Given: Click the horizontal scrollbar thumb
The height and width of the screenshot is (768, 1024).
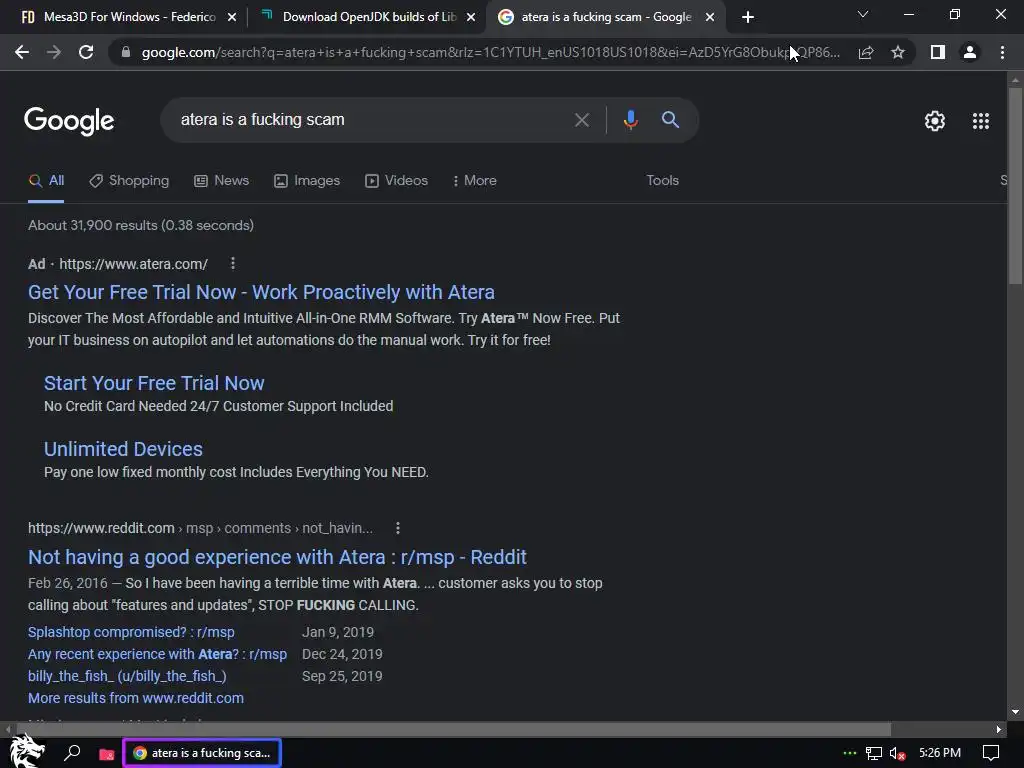Looking at the screenshot, I should pyautogui.click(x=454, y=729).
